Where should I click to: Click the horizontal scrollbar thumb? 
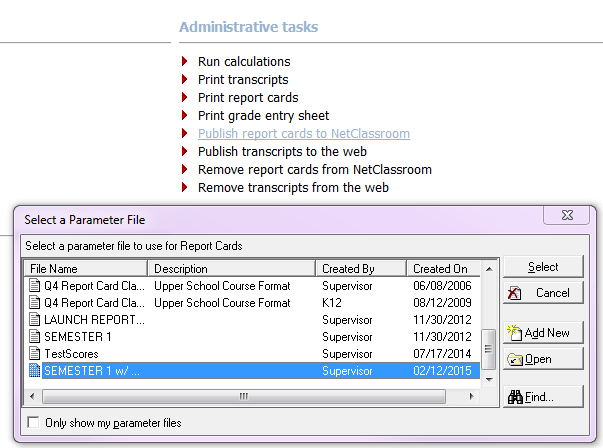(244, 396)
